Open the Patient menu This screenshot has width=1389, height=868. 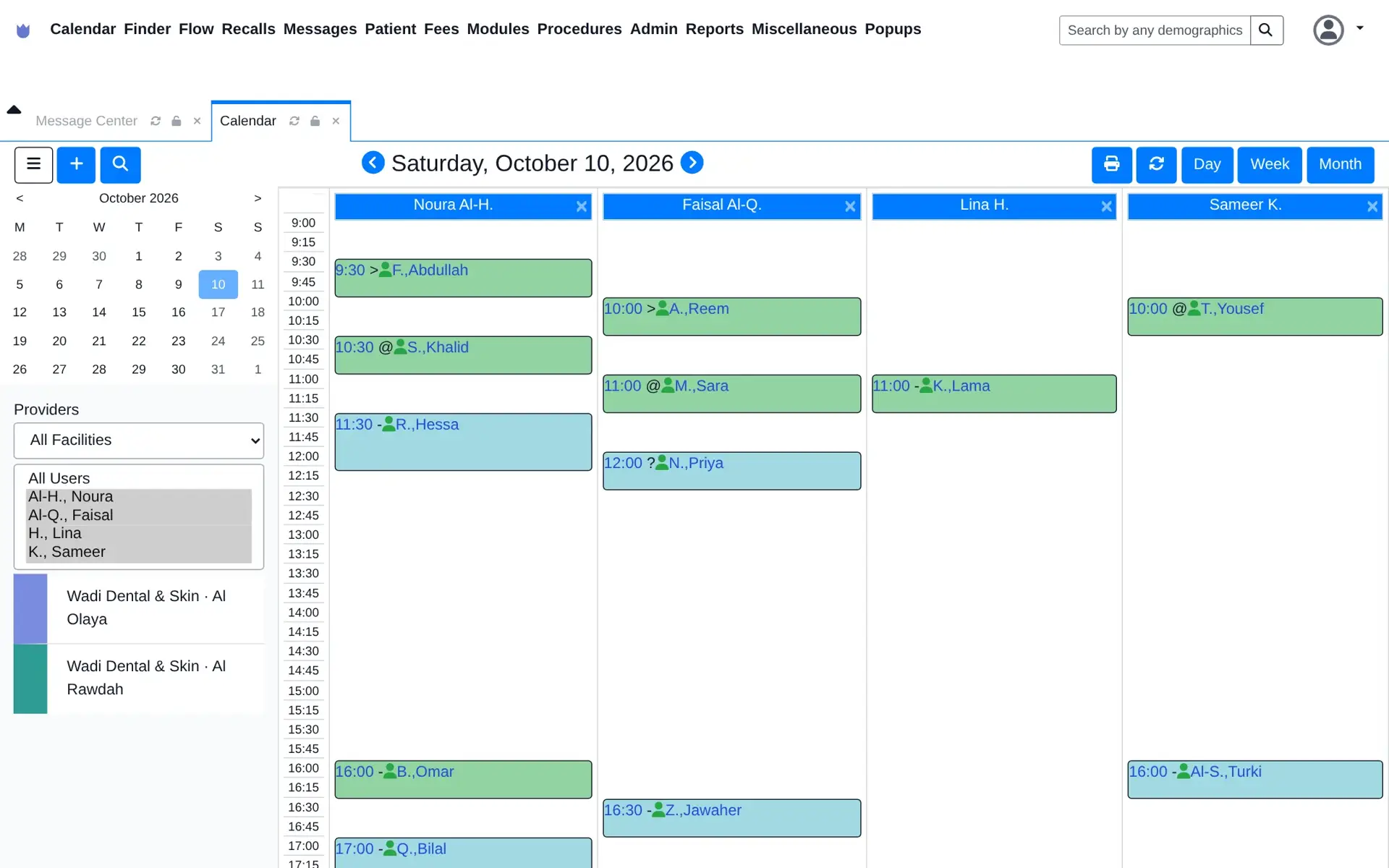[391, 29]
